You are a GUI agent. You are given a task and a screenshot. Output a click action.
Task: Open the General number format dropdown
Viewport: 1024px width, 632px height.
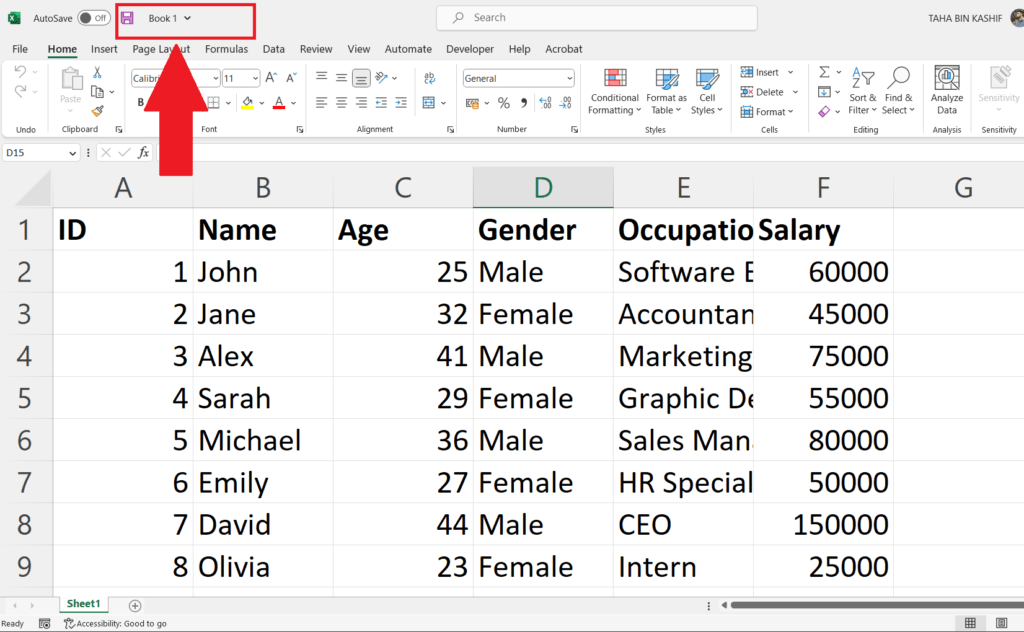pos(518,78)
